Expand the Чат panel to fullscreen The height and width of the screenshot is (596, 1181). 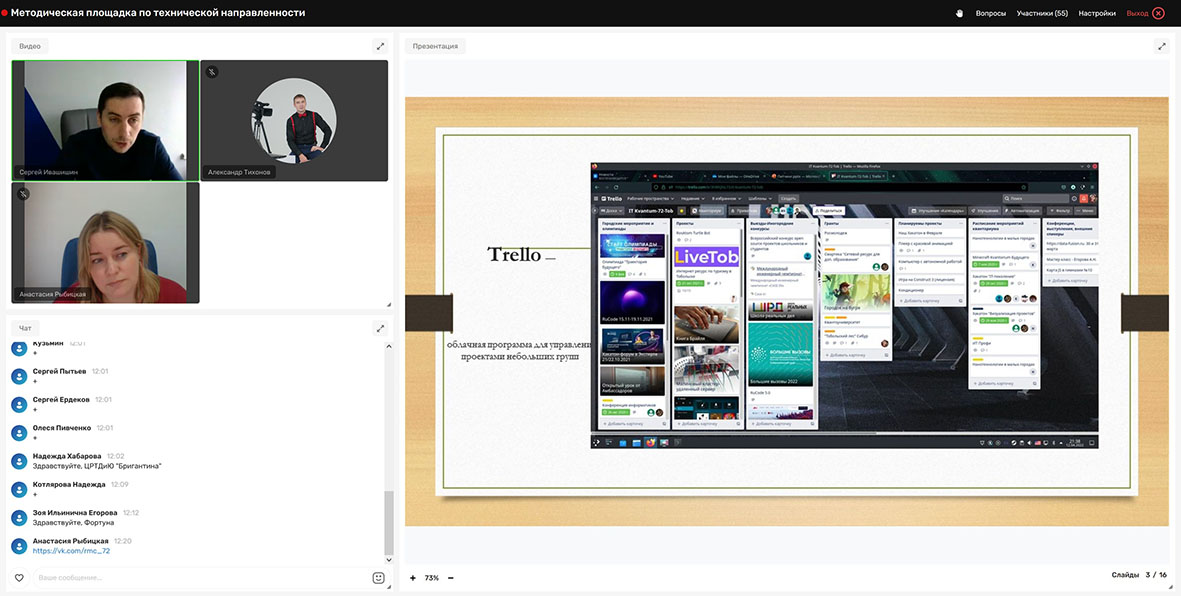380,328
